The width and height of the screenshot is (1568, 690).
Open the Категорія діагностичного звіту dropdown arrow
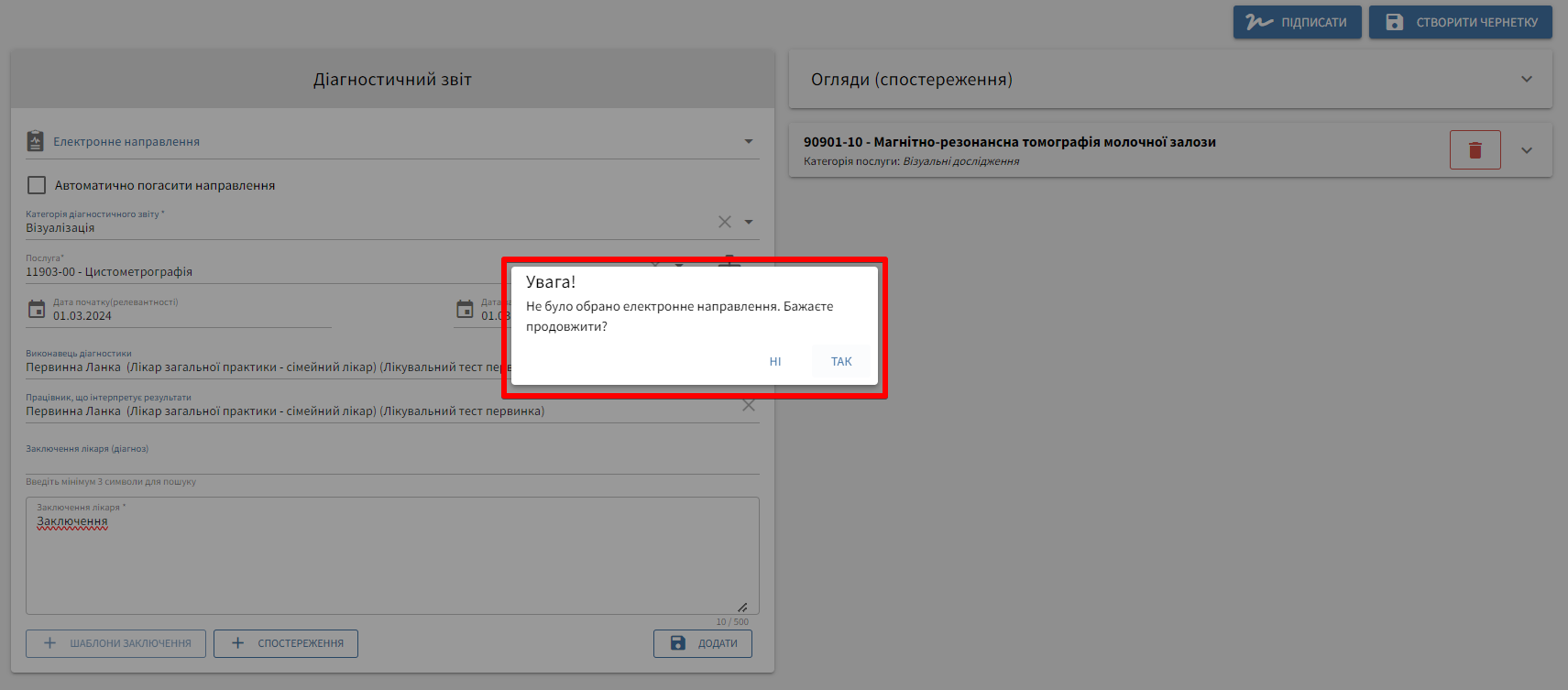click(x=749, y=222)
